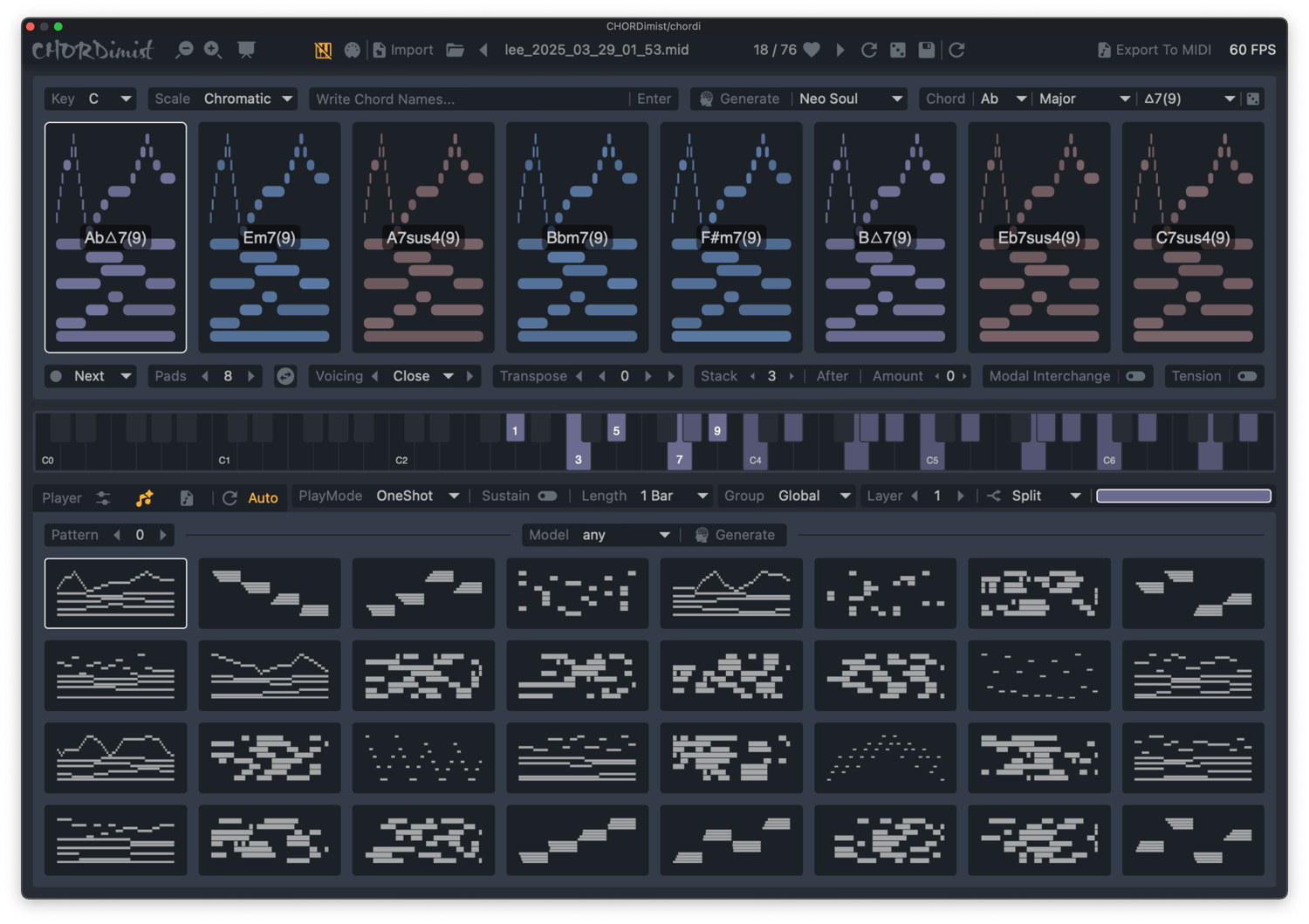The width and height of the screenshot is (1309, 924).
Task: Toggle the Tension switch
Action: pos(1247,376)
